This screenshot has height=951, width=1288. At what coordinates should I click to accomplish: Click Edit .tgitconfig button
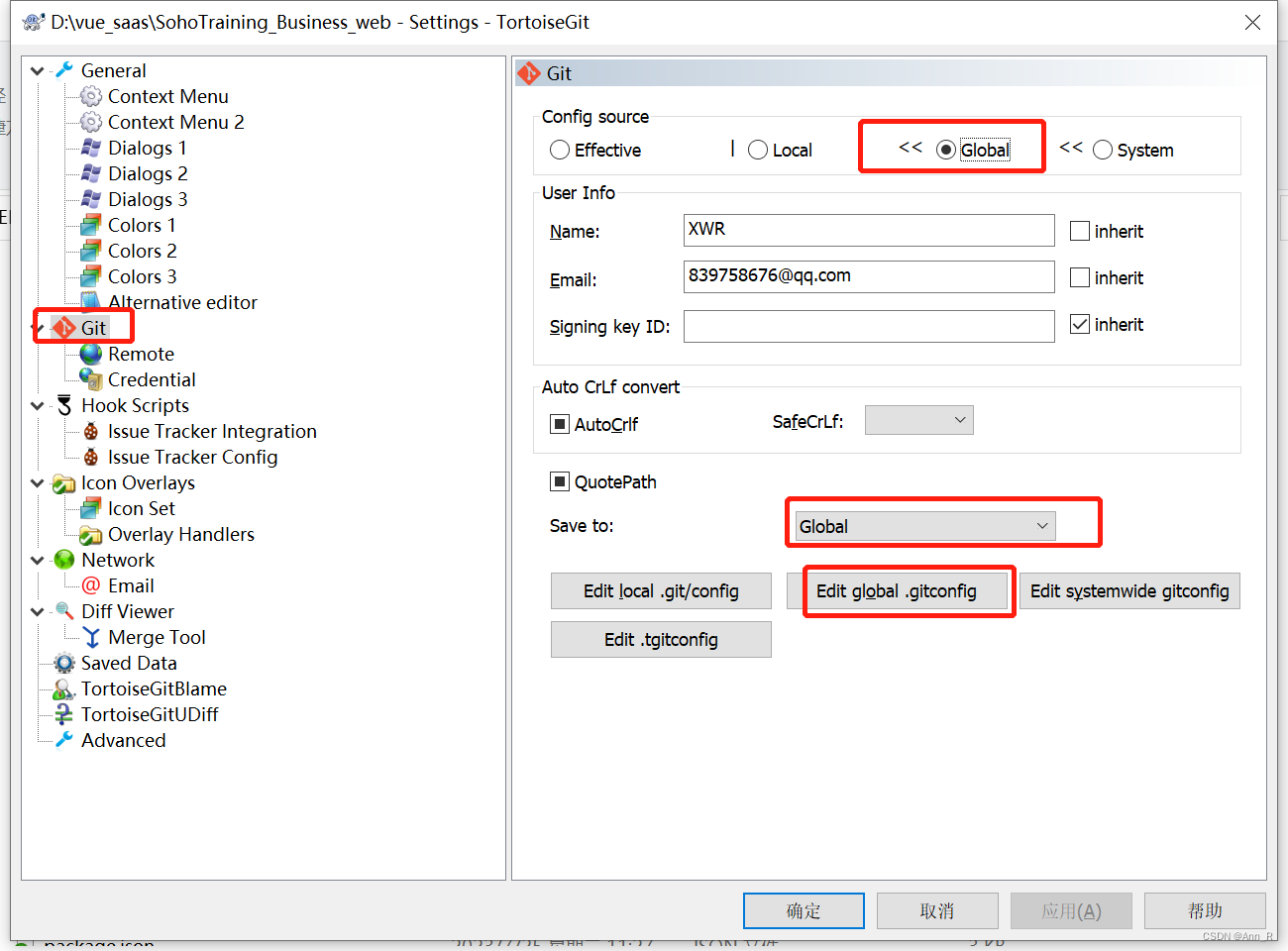tap(661, 640)
